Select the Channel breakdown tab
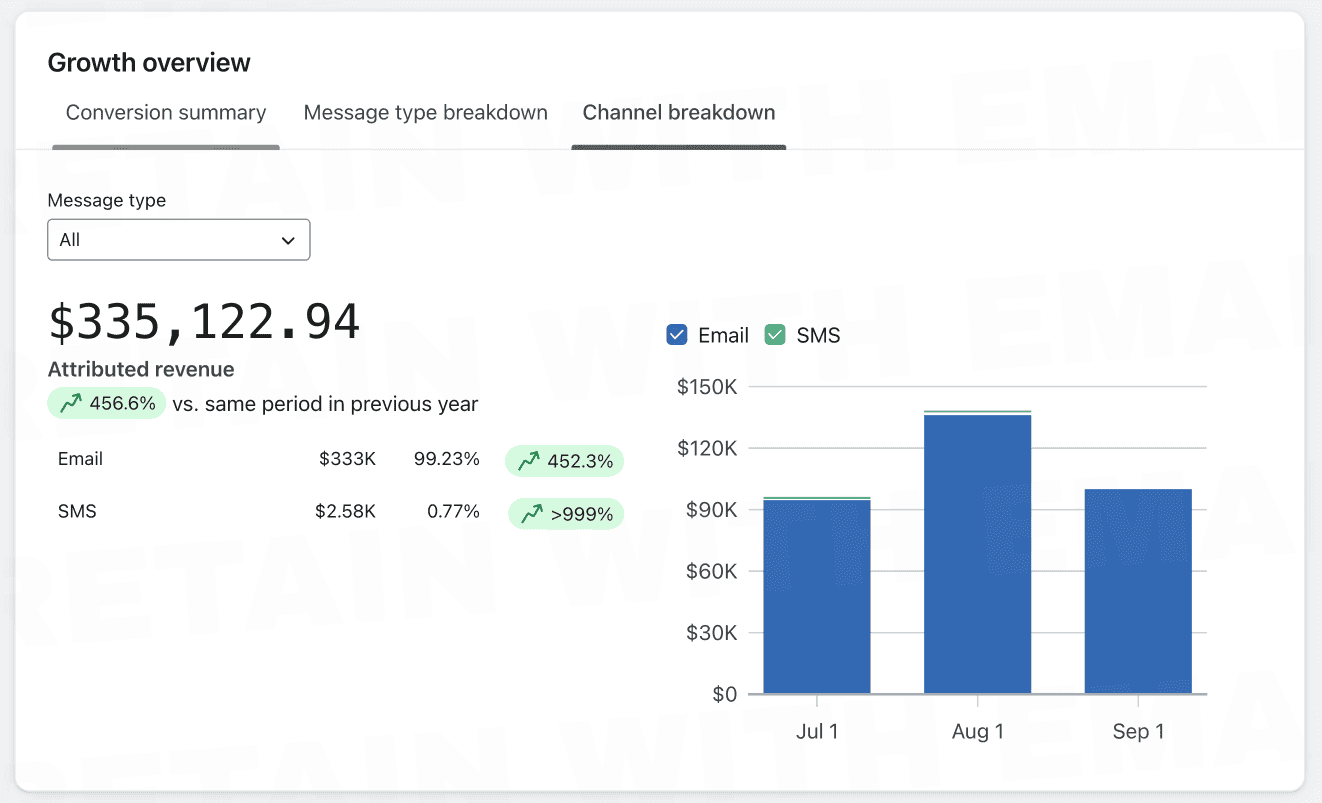 pos(679,113)
